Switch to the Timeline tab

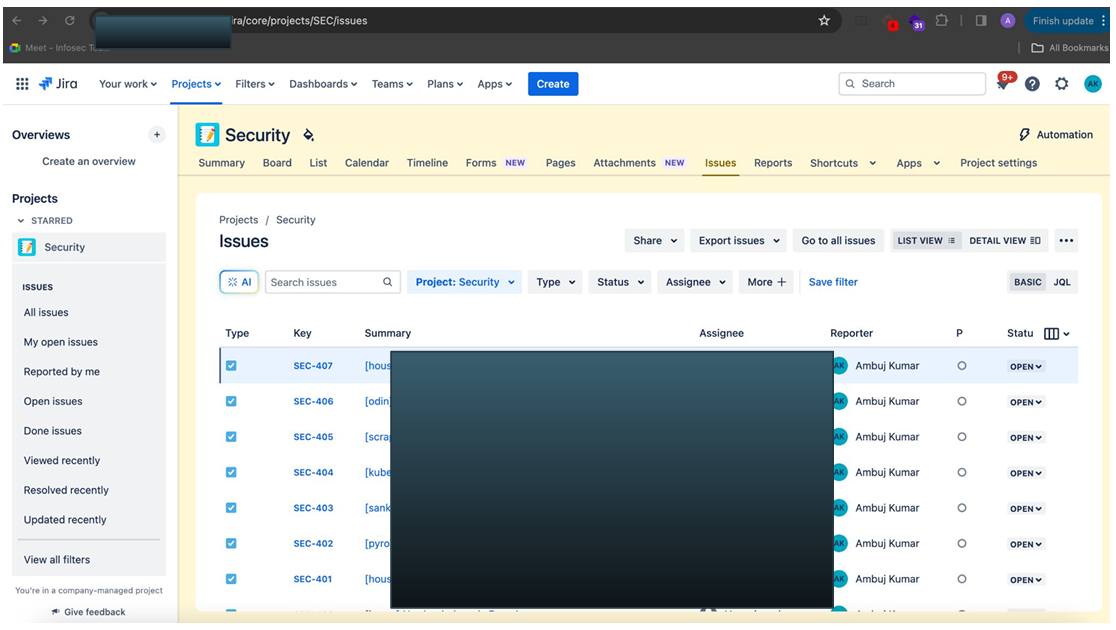pos(427,163)
